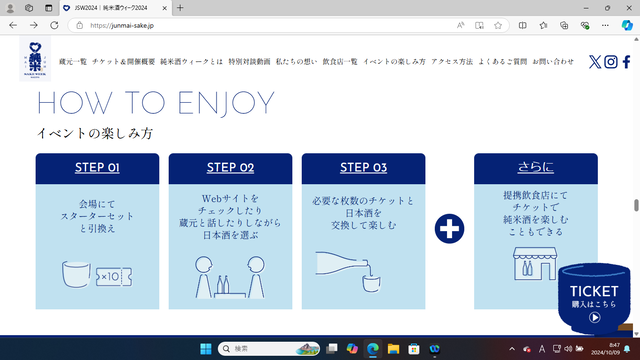
Task: Open the Instagram social link
Action: tap(611, 62)
